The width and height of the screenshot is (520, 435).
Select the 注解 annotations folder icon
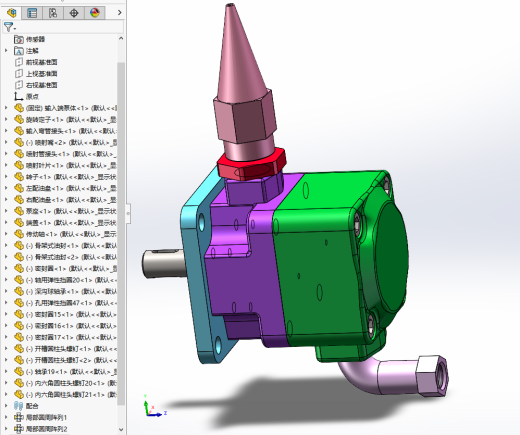[x=19, y=51]
